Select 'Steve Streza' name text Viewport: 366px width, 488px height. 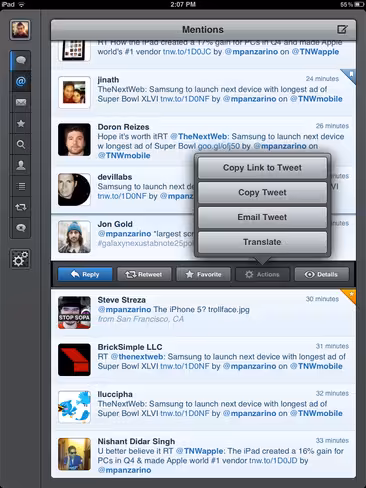[121, 300]
